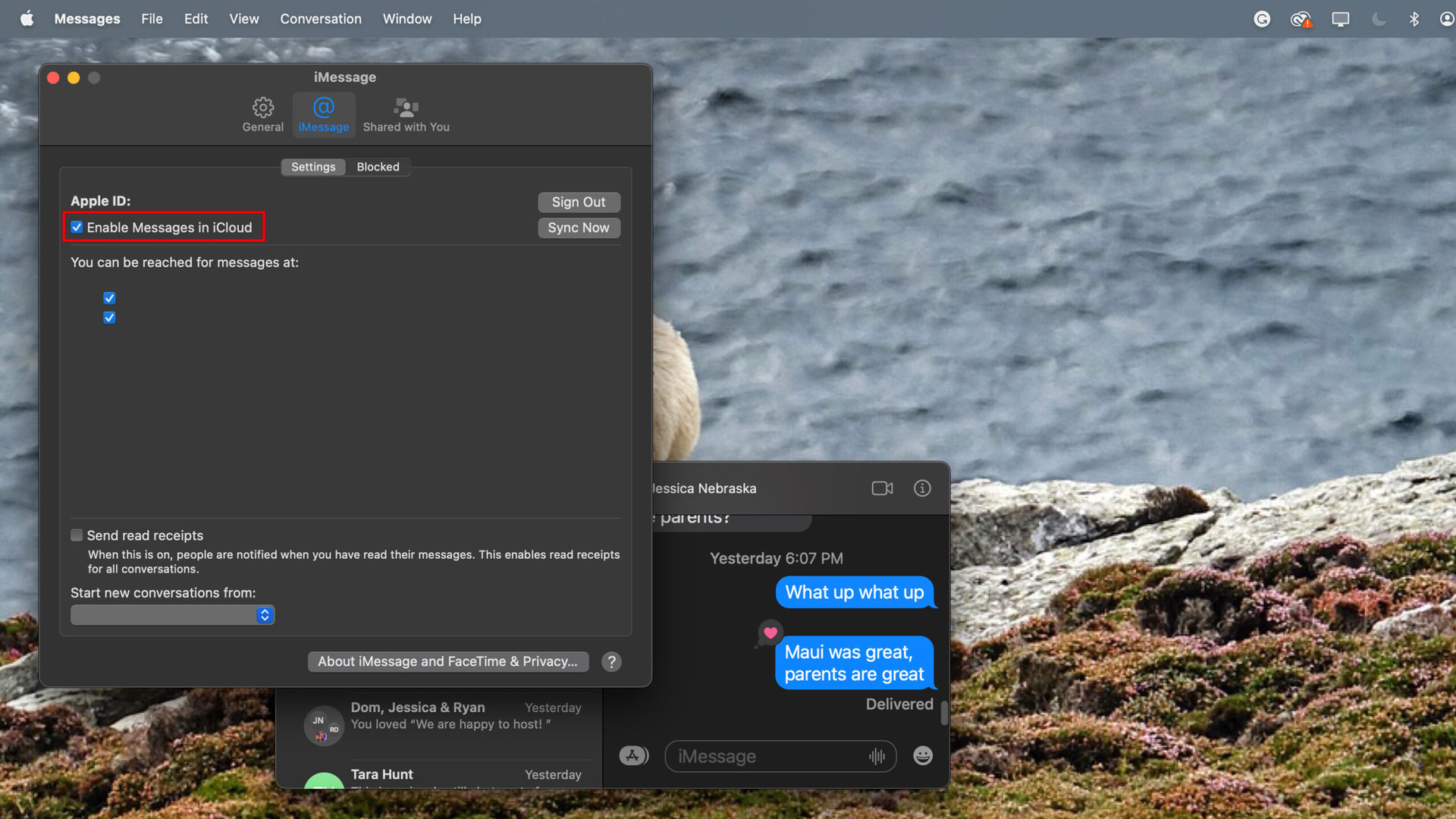Viewport: 1456px width, 819px height.
Task: Click the Sync Now button
Action: coord(579,228)
